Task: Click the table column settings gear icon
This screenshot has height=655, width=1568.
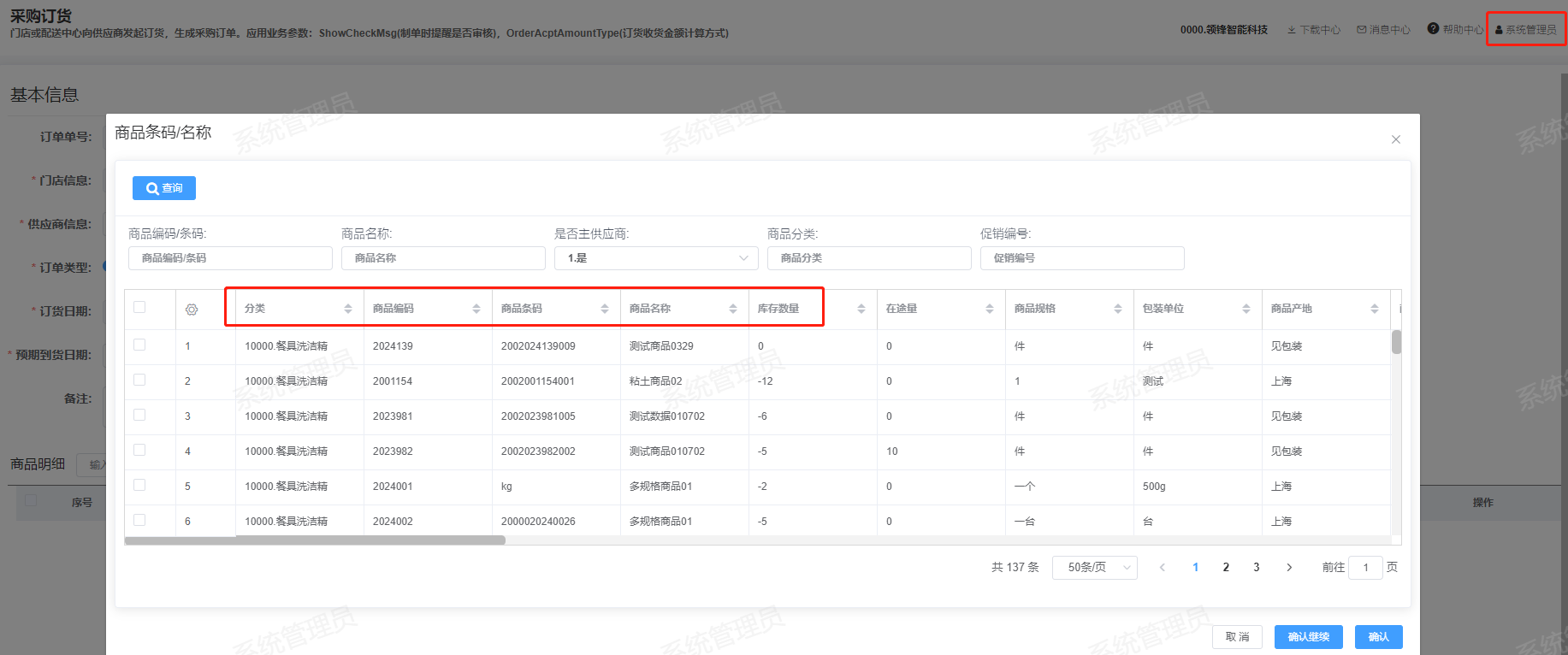Action: click(192, 310)
